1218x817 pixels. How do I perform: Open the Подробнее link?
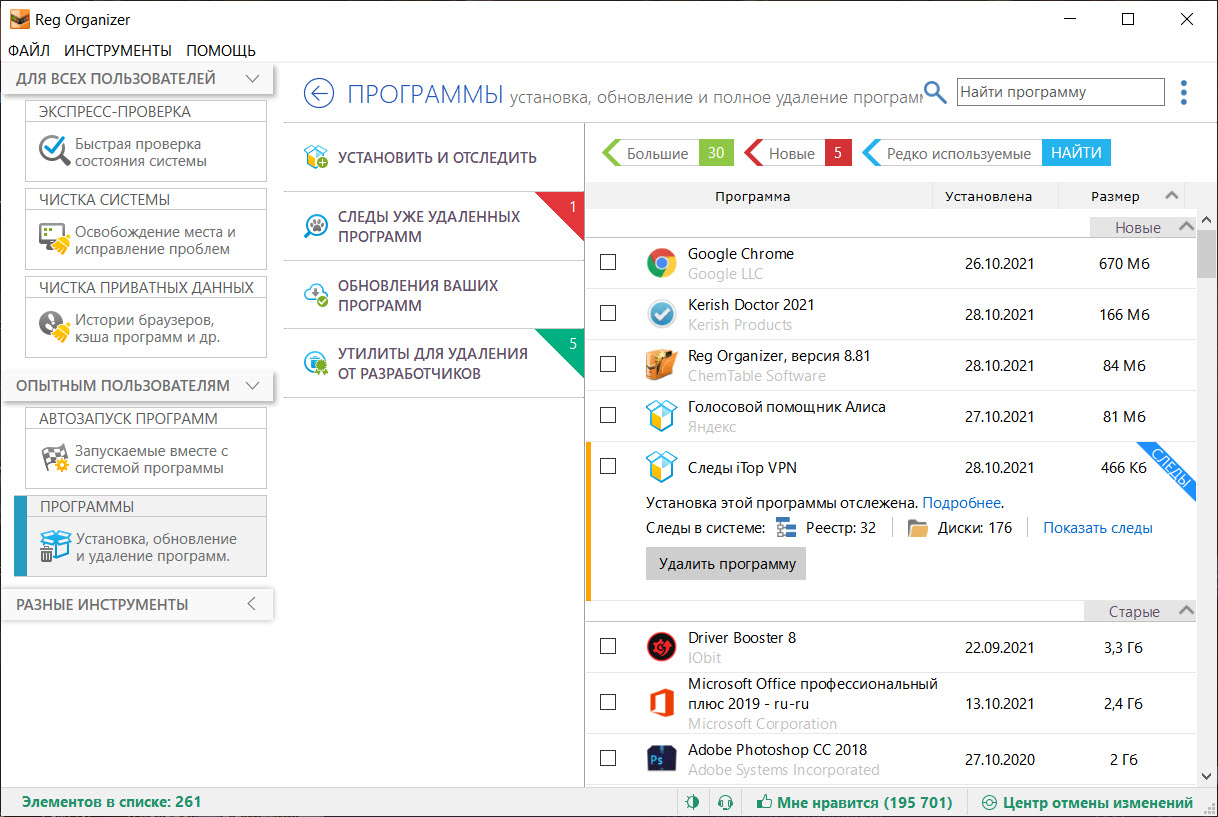tap(961, 502)
